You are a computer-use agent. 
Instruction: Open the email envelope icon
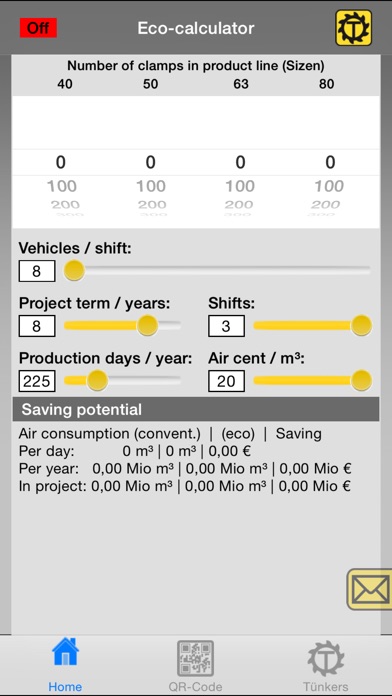click(369, 589)
